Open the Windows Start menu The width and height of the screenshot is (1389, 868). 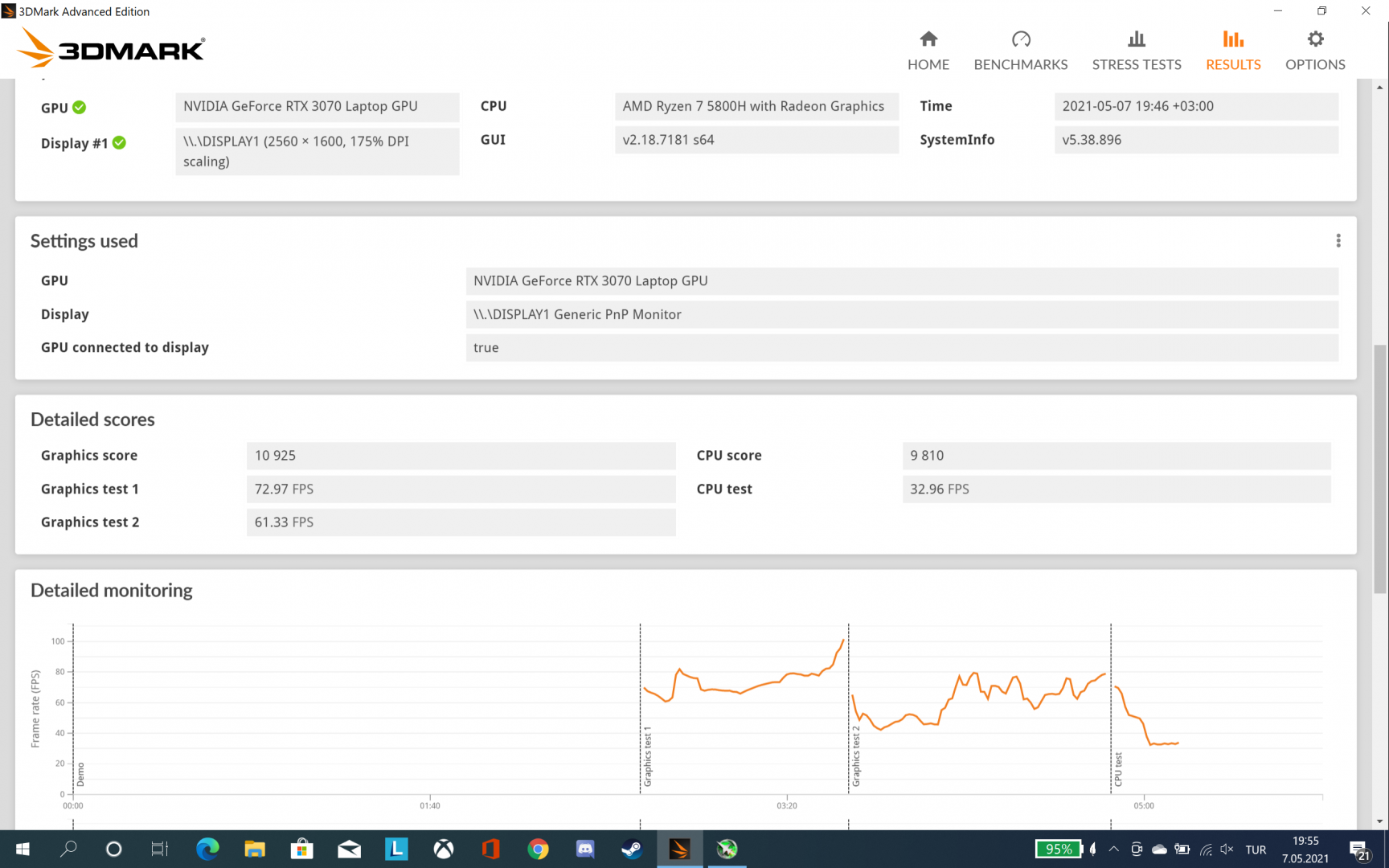click(x=23, y=849)
